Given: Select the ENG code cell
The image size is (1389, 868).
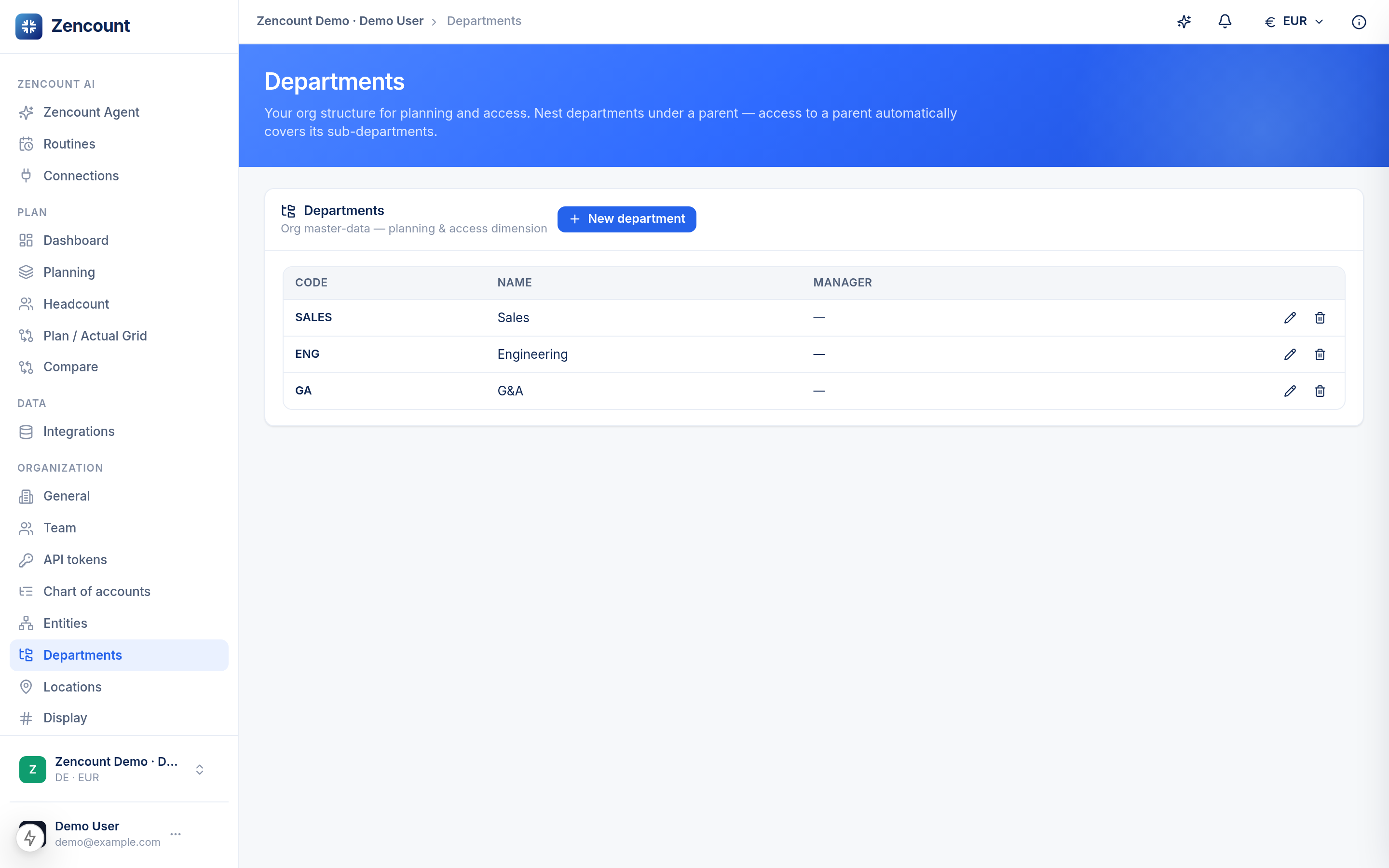Looking at the screenshot, I should (x=307, y=354).
